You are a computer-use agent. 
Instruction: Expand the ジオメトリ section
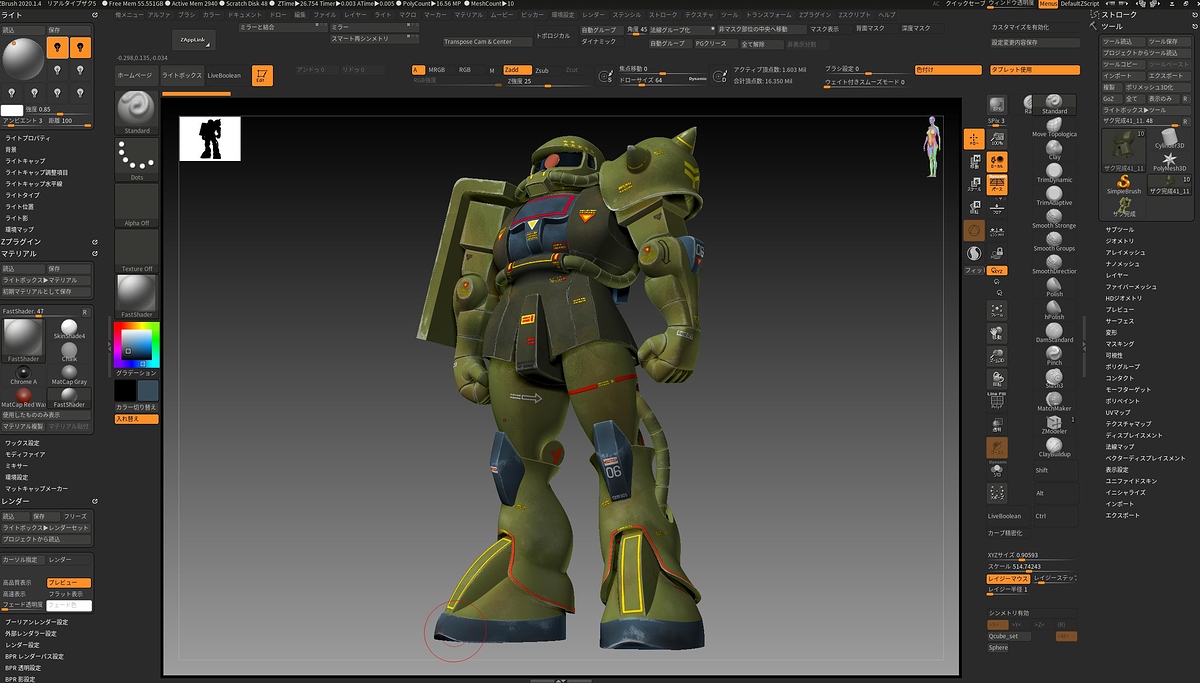tap(1119, 241)
